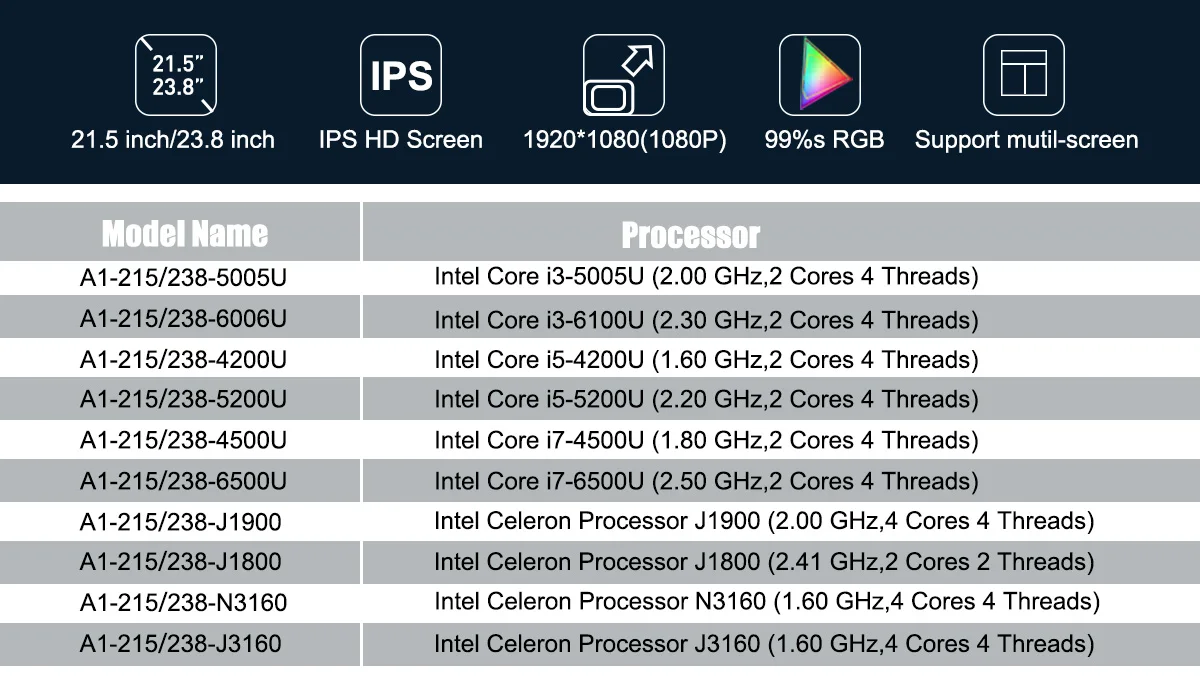Click the "99%s RGB" label

click(824, 140)
